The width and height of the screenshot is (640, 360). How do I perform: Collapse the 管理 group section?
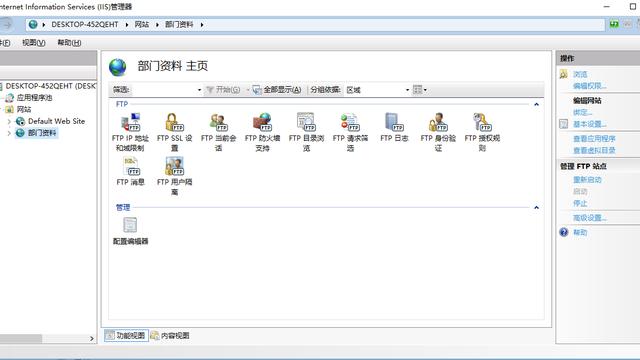pos(536,208)
